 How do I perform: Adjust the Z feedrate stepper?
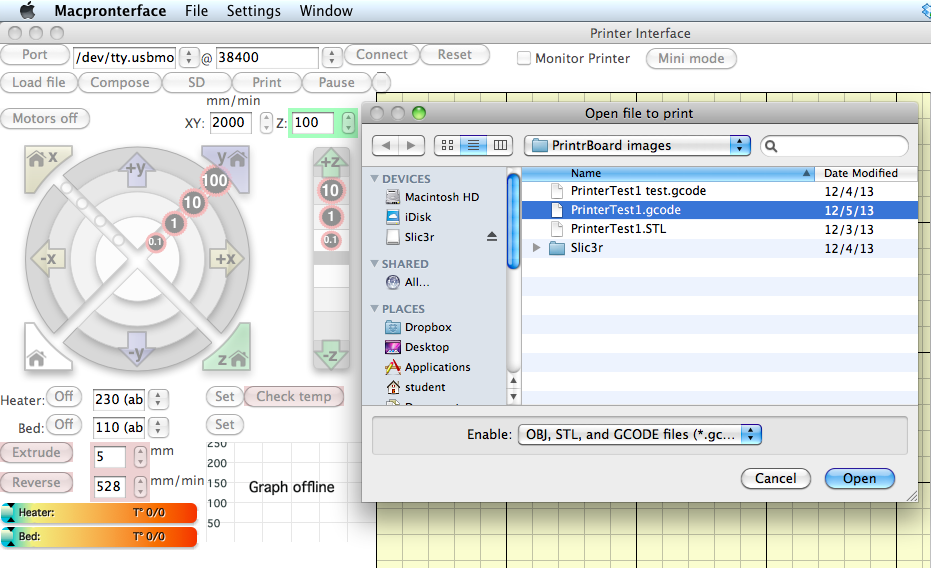coord(349,123)
